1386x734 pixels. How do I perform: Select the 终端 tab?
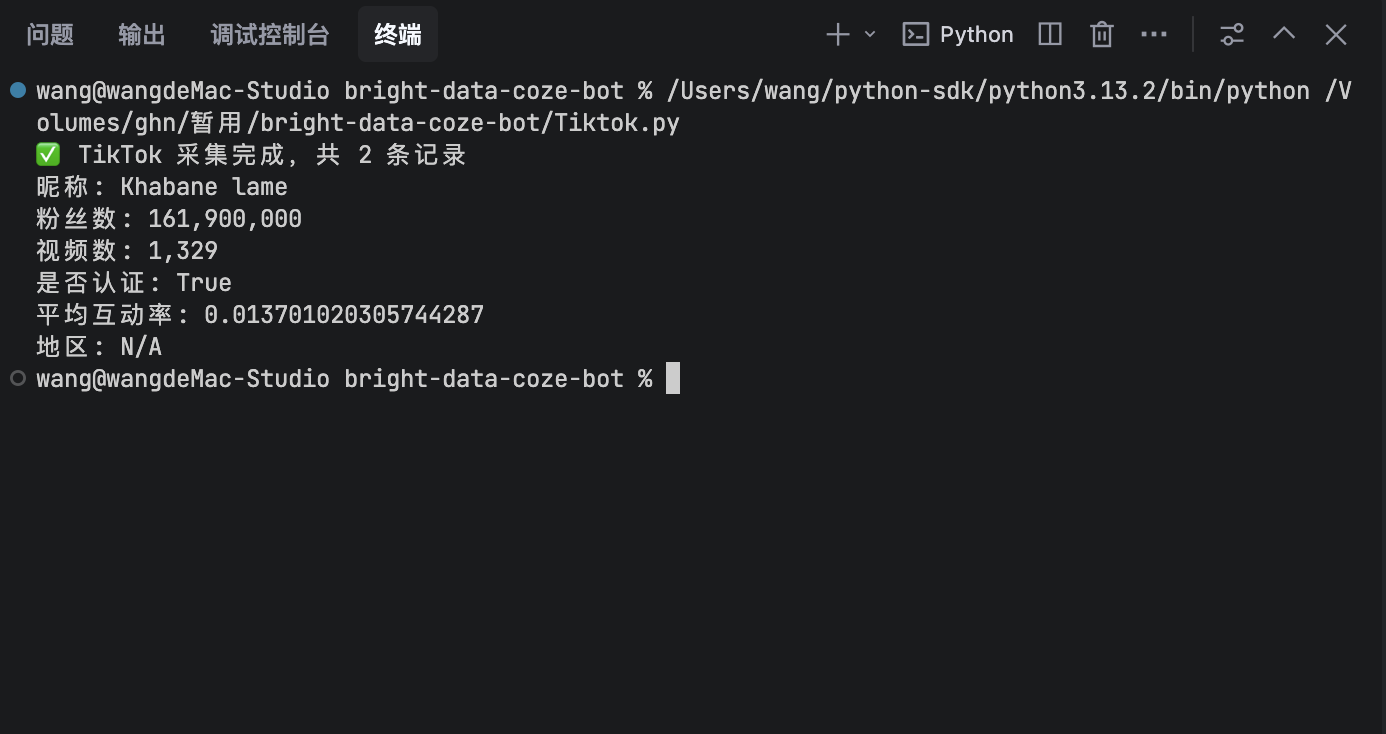(398, 35)
